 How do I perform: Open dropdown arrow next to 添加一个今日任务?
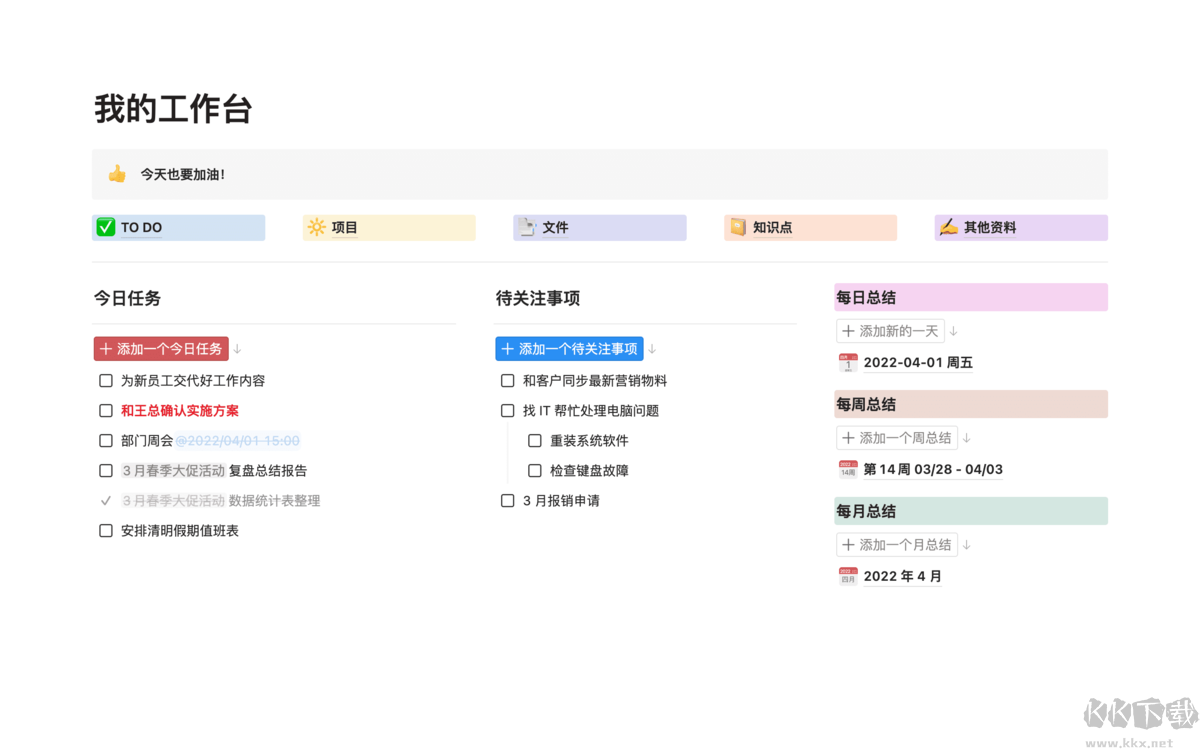(x=238, y=349)
